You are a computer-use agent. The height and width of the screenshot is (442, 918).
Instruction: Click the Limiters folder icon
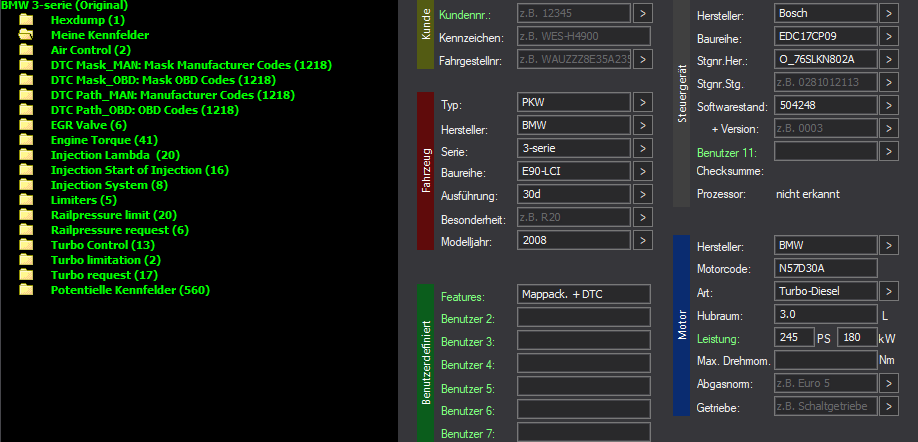(x=26, y=200)
